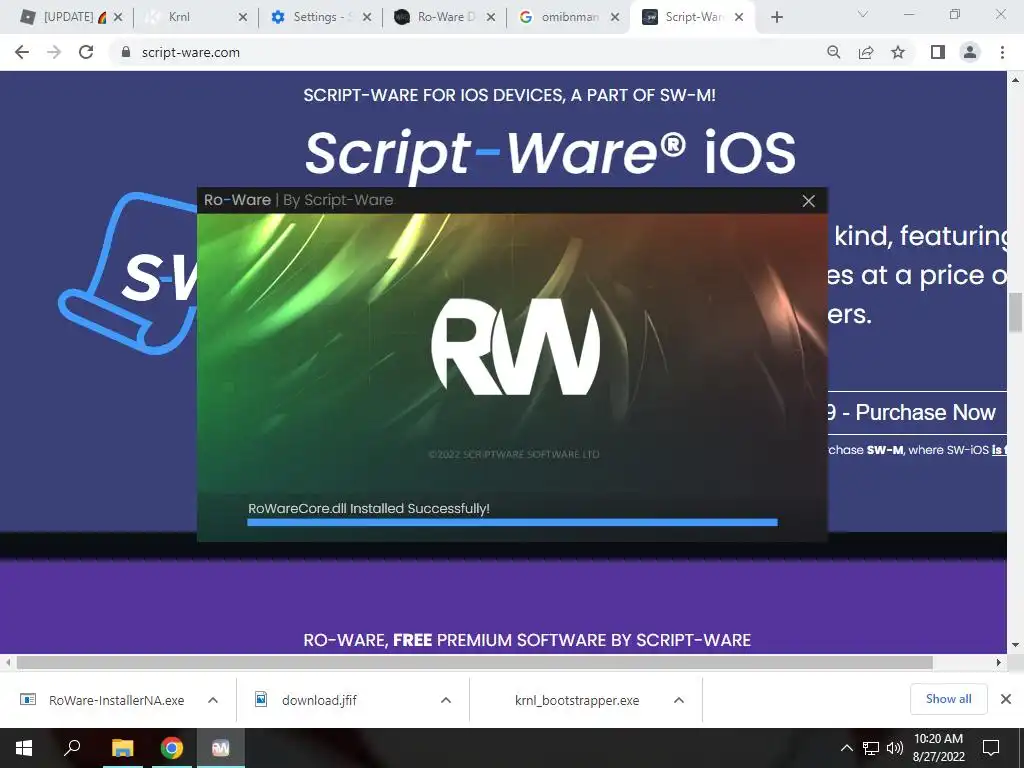Close the Script-Ware tab
This screenshot has width=1024, height=768.
coord(739,18)
